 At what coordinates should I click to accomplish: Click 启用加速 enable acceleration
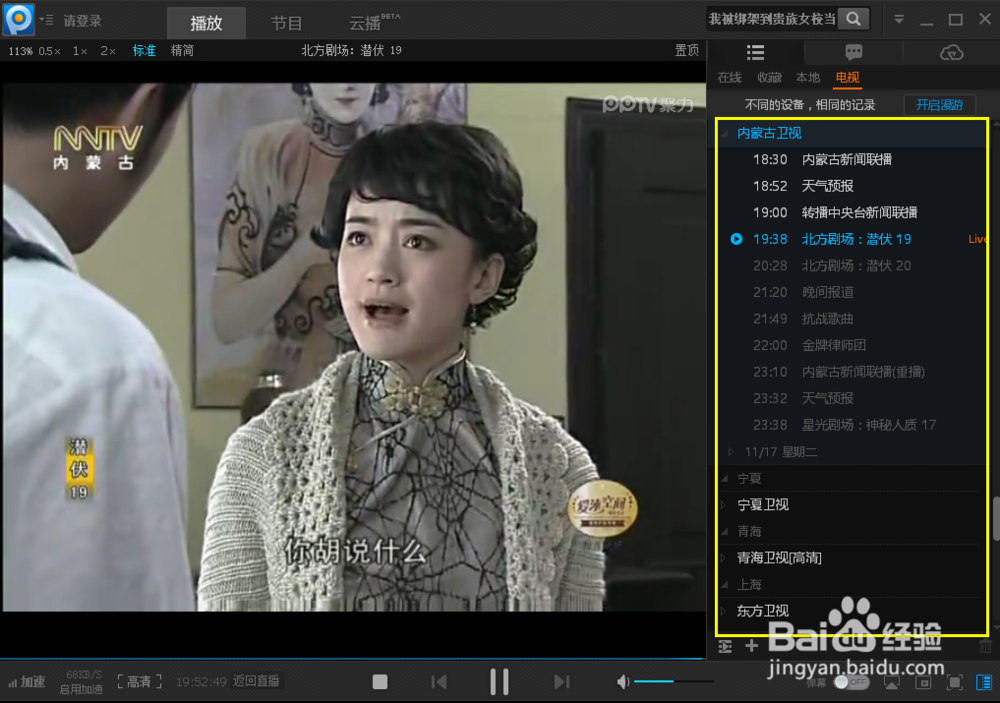coord(81,690)
